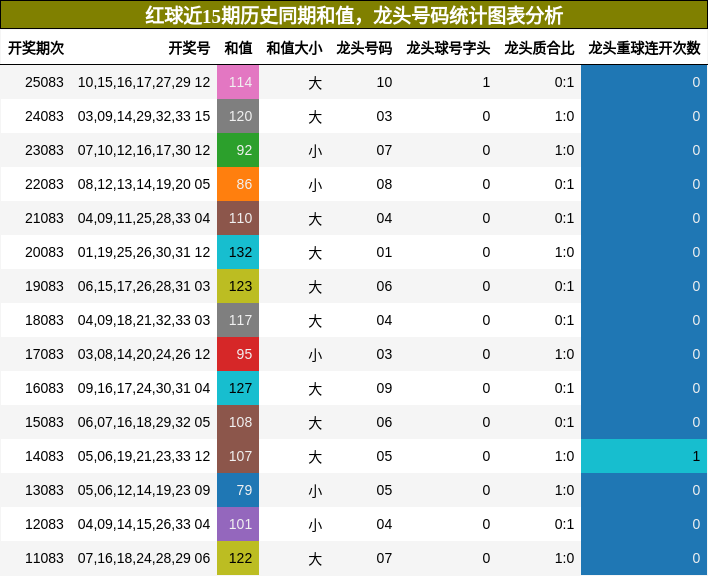Click dragon head number 09 in row 16083
The image size is (708, 576).
[x=384, y=388]
